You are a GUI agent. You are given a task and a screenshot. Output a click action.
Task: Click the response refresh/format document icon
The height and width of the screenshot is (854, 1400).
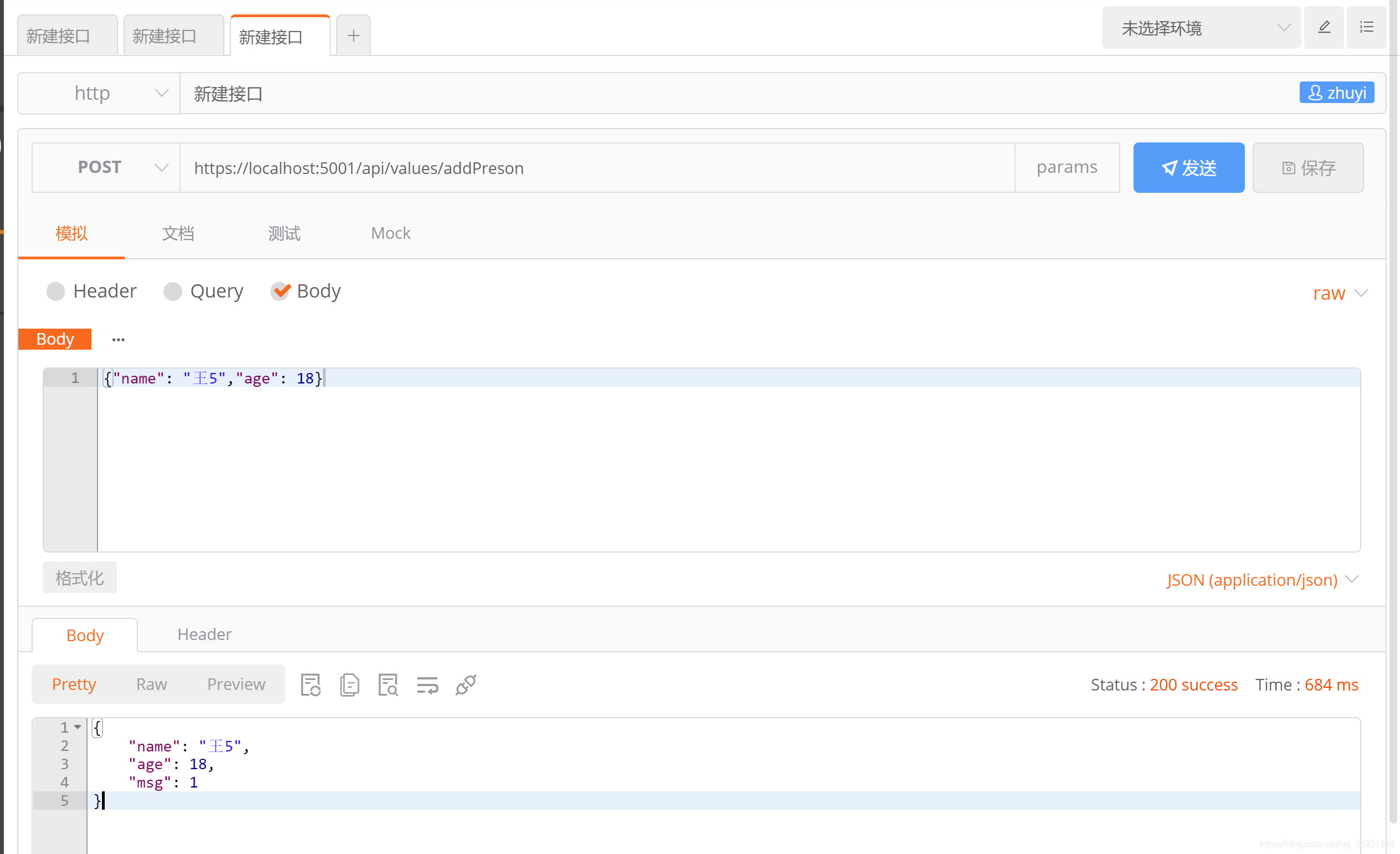click(311, 684)
